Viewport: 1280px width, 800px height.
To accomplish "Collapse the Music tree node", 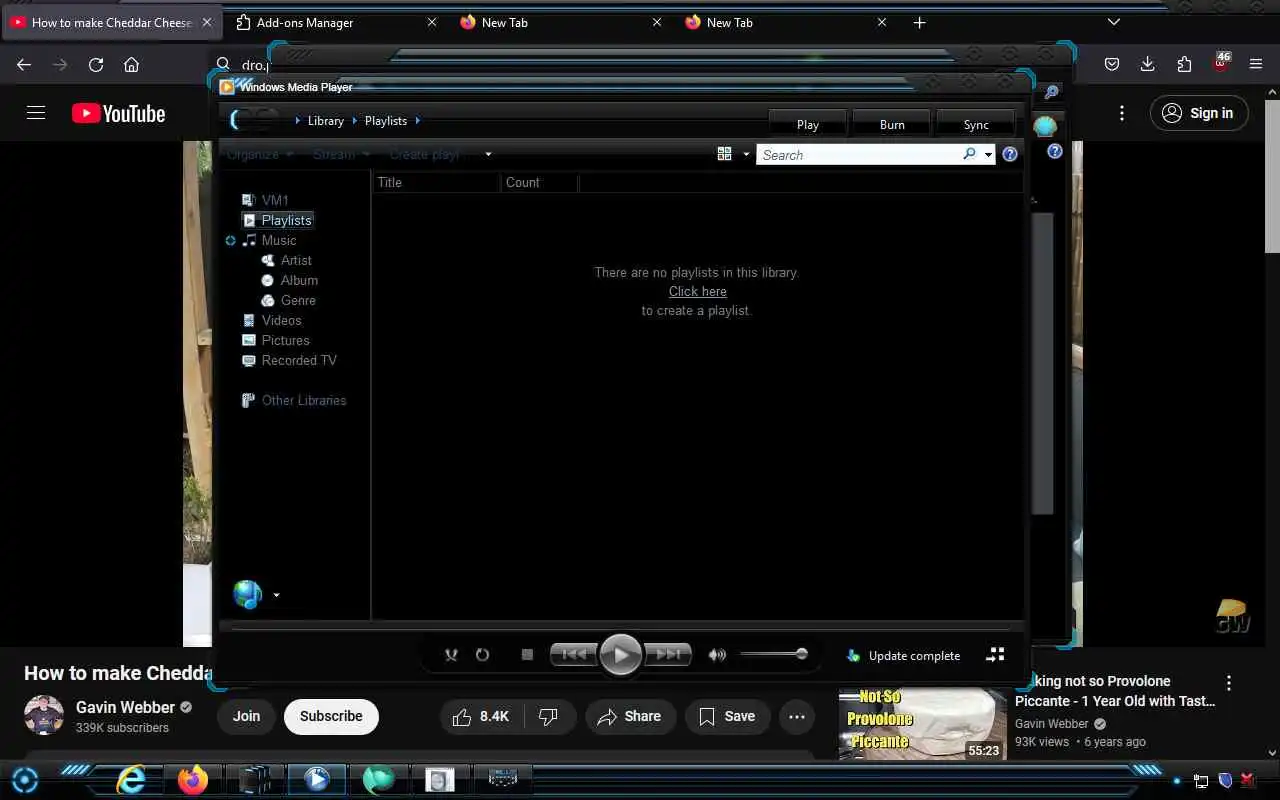I will tap(230, 240).
